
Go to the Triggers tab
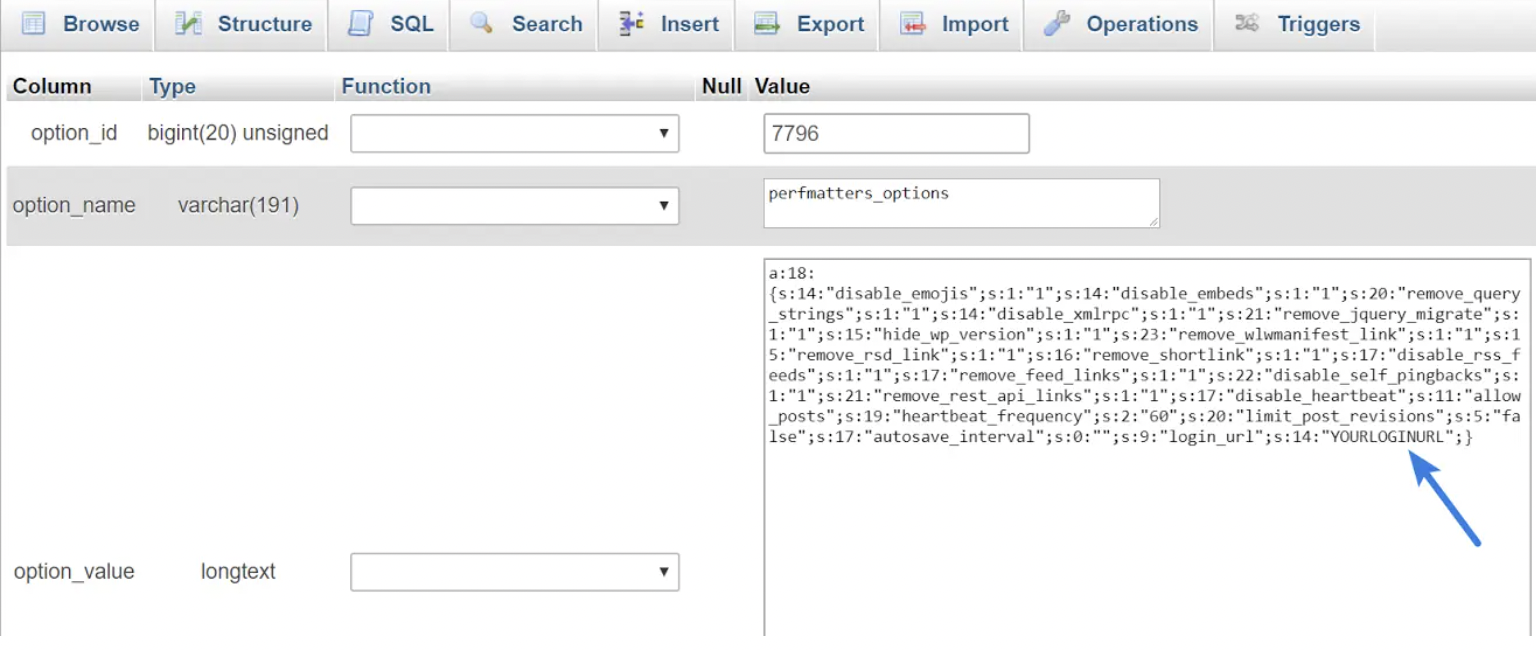[x=1294, y=25]
